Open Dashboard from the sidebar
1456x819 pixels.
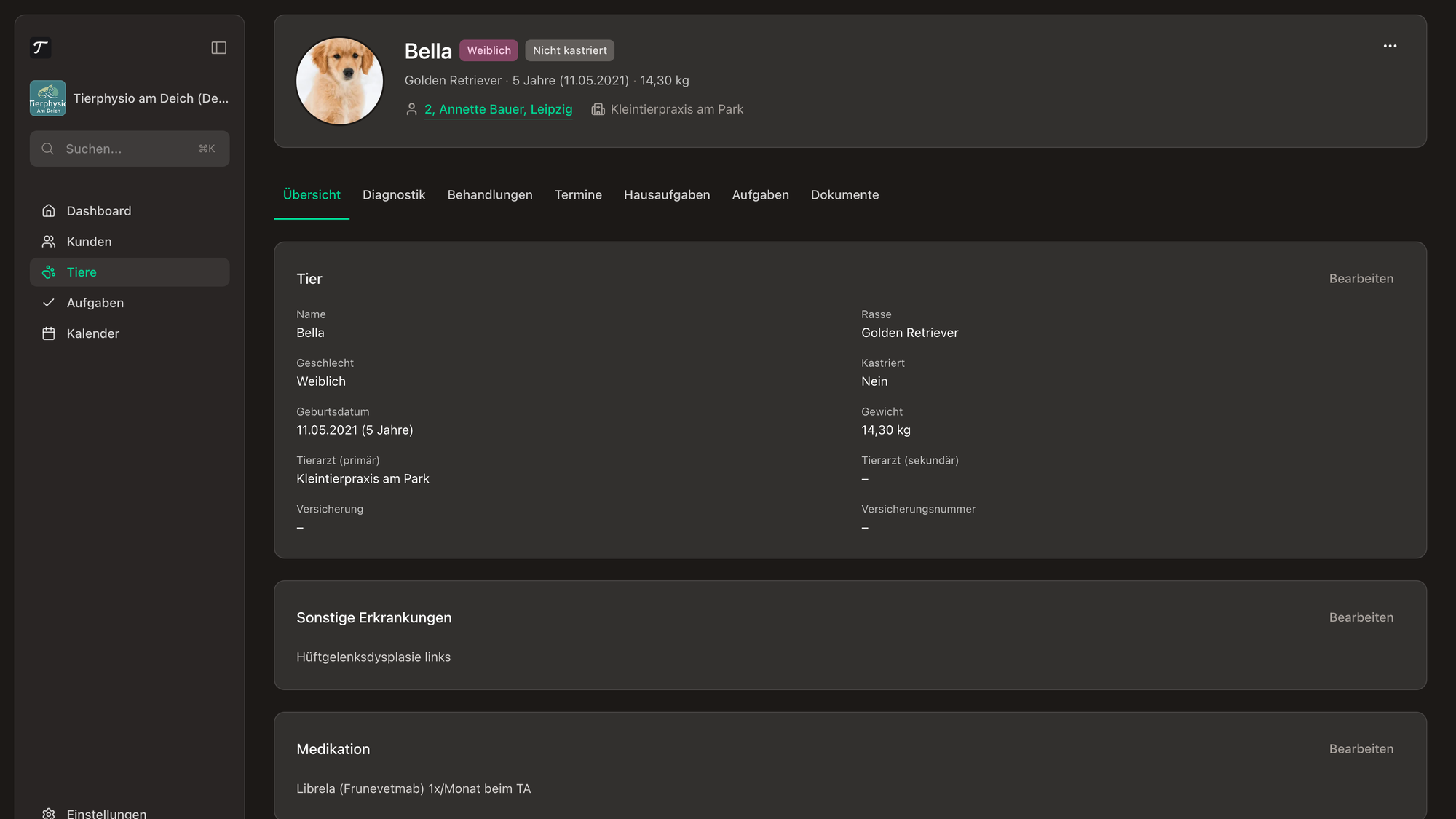pos(130,211)
